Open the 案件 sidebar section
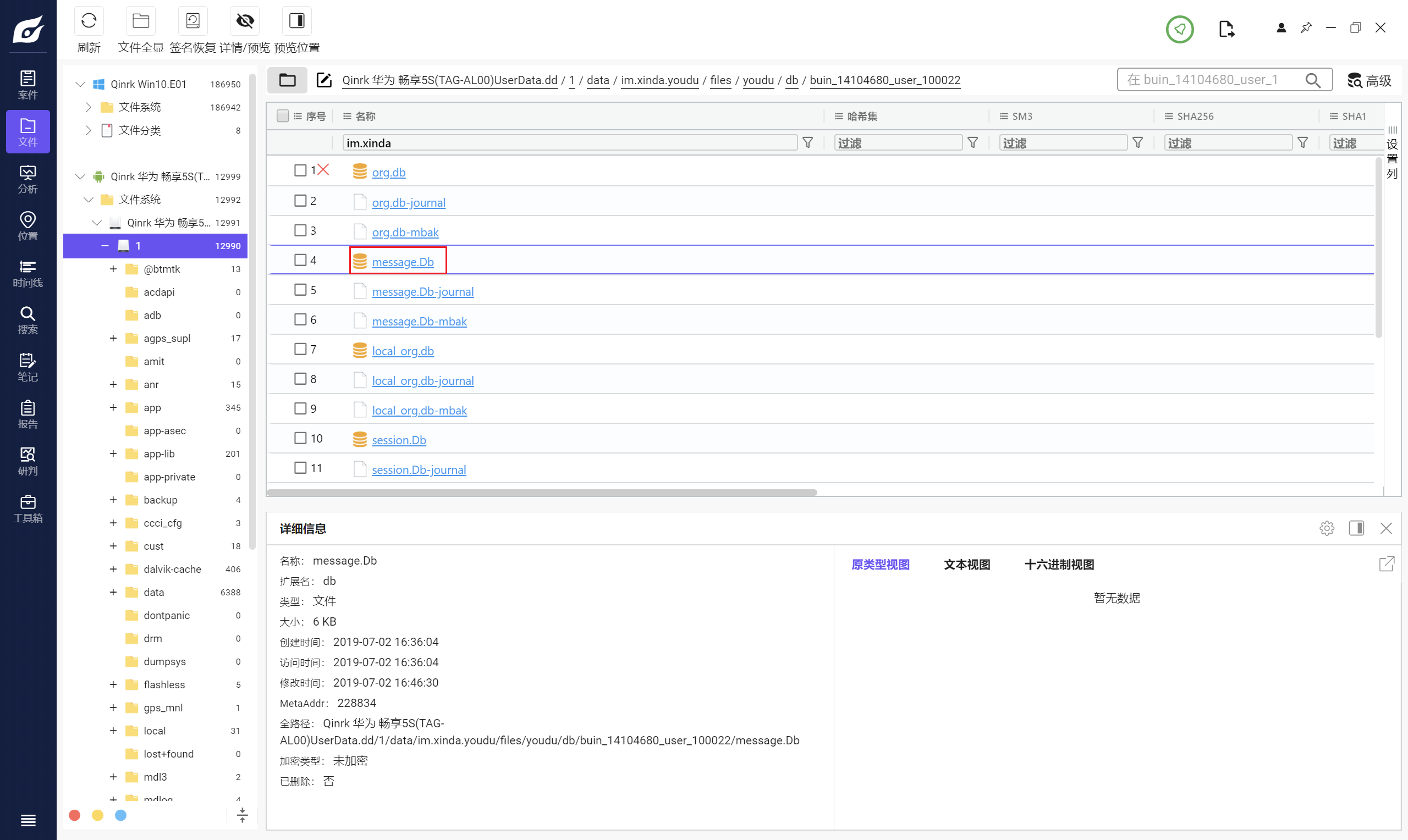 (28, 85)
